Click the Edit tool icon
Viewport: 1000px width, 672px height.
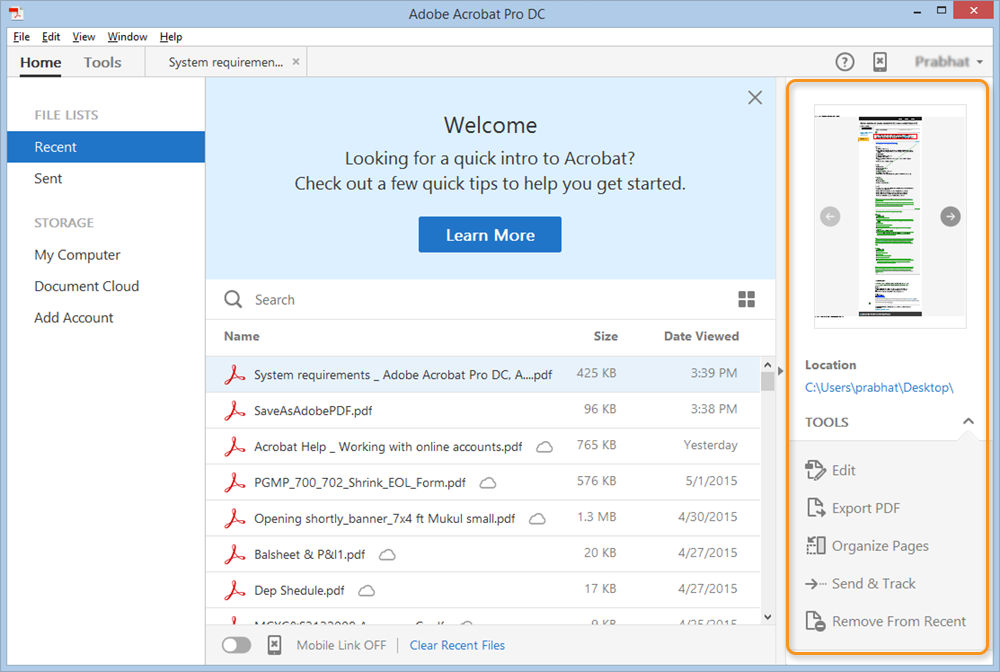[815, 470]
